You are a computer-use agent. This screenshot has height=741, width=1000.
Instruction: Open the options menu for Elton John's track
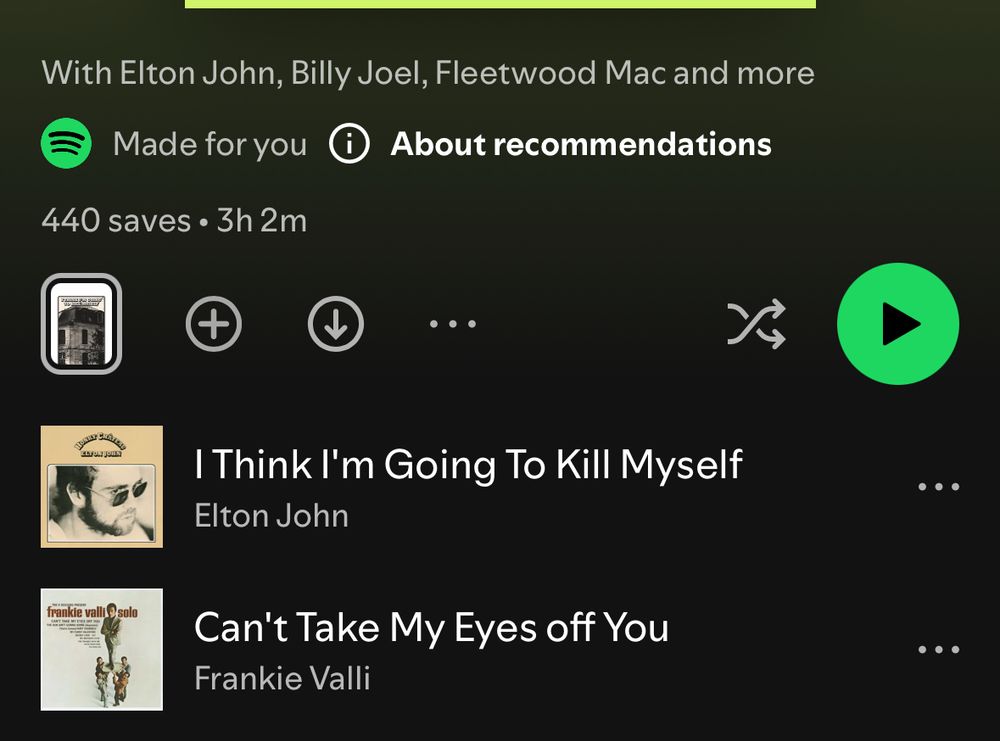(x=938, y=487)
